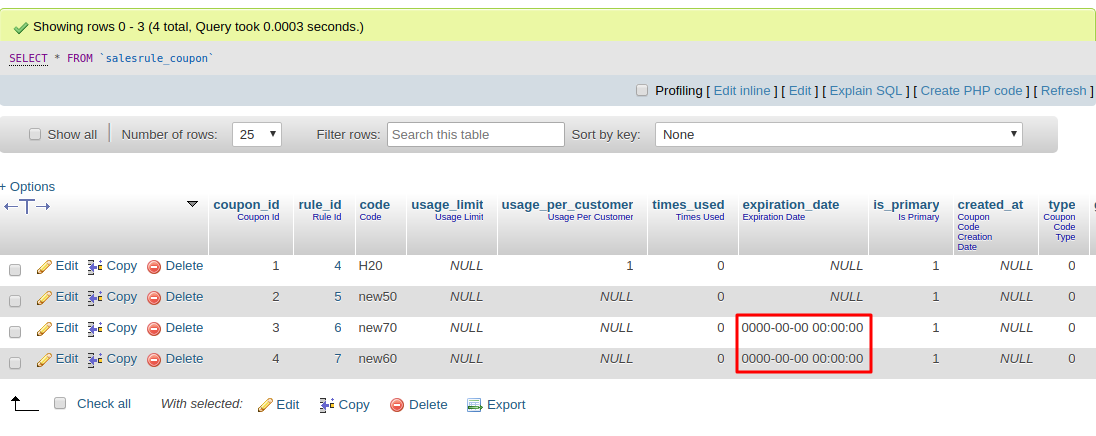Viewport: 1096px width, 436px height.
Task: Click the Search this table filter field
Action: (475, 134)
